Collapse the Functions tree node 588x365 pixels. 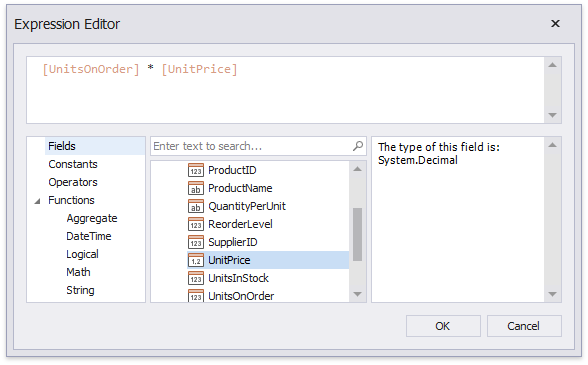(x=37, y=201)
